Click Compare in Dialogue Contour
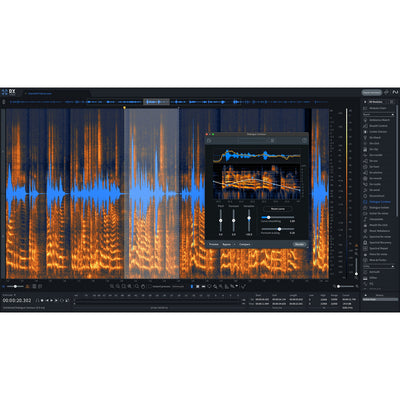The width and height of the screenshot is (400, 400). (244, 244)
